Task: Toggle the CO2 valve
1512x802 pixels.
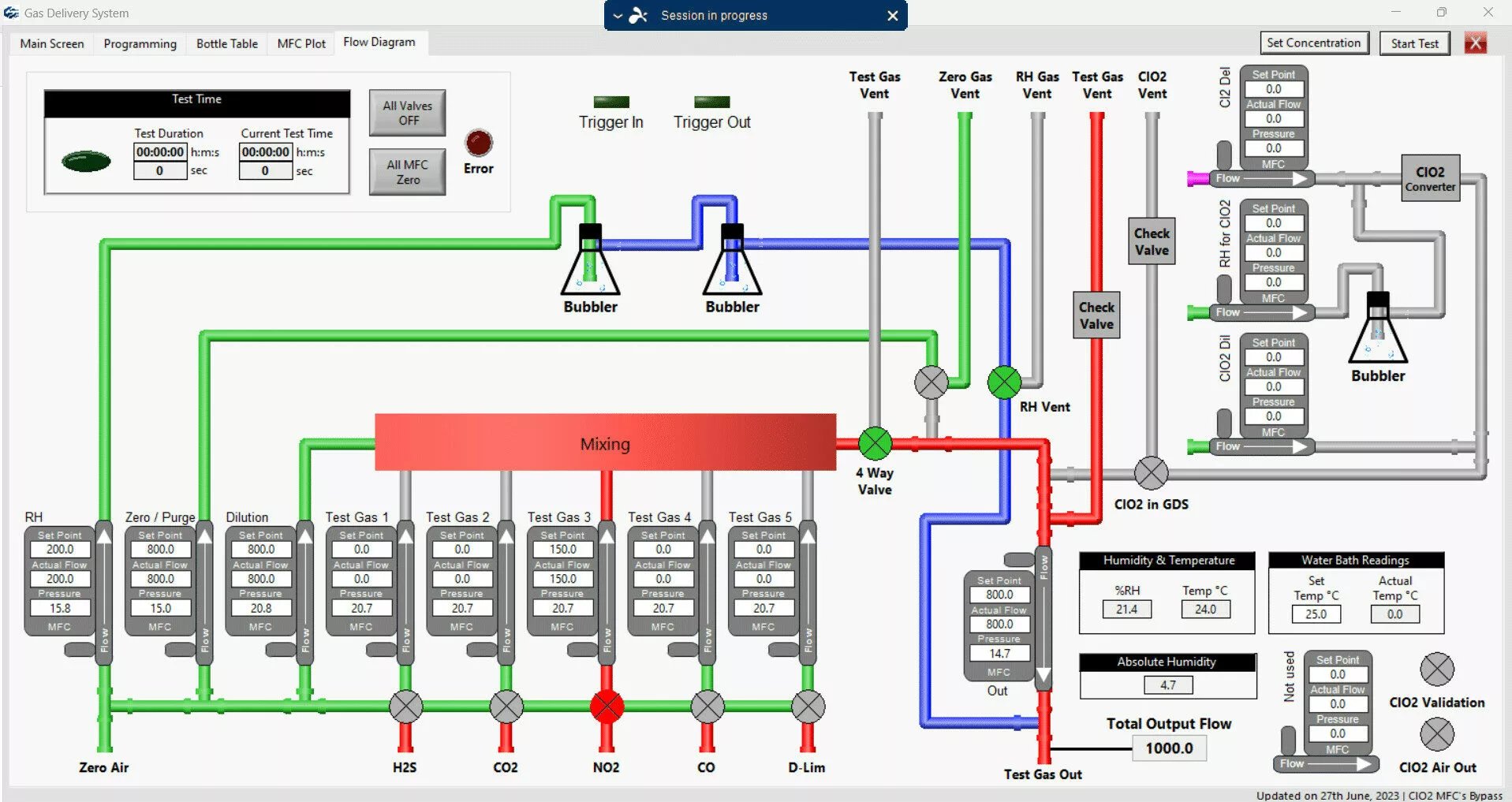Action: (x=506, y=707)
